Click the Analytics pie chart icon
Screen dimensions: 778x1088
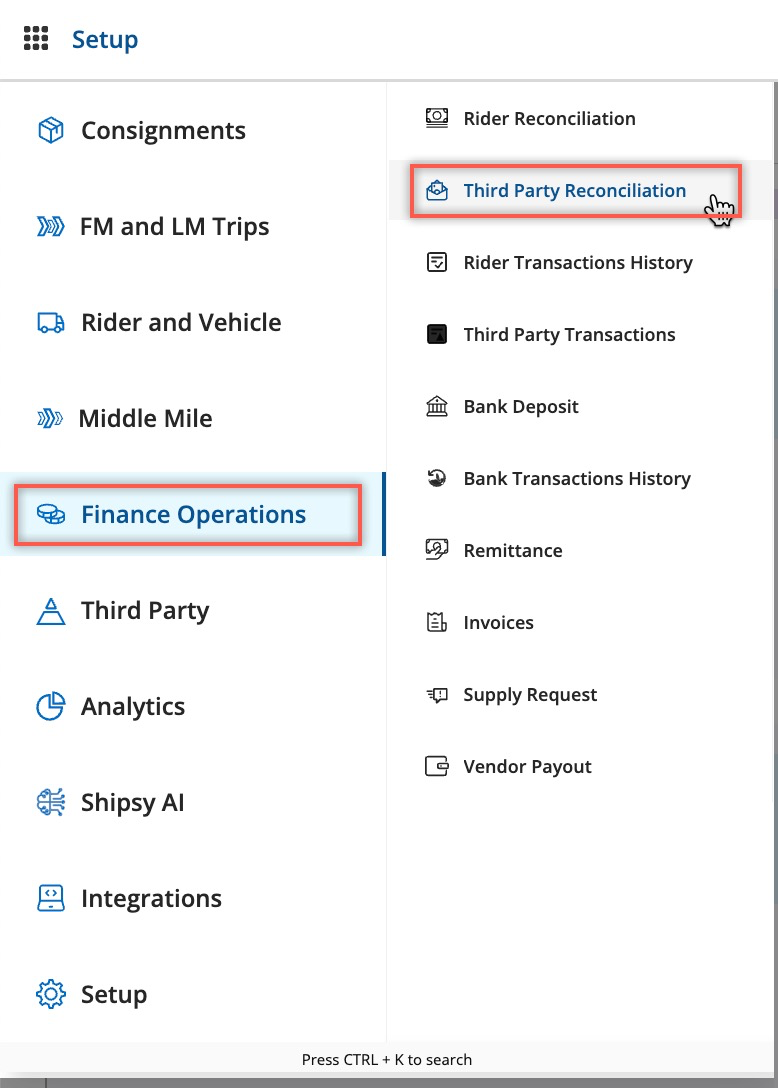coord(50,707)
